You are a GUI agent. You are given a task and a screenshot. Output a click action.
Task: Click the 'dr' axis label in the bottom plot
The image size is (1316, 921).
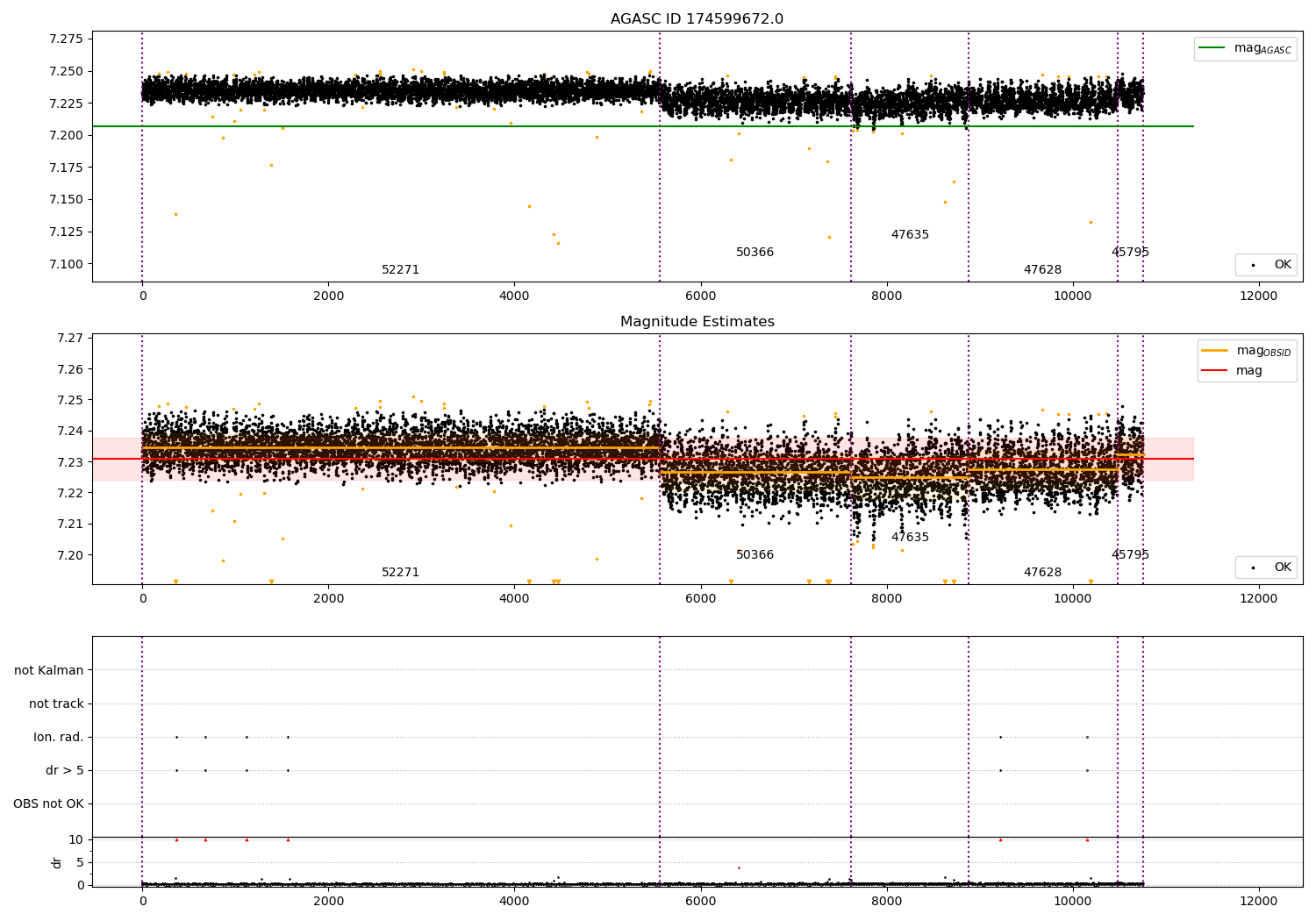coord(57,862)
